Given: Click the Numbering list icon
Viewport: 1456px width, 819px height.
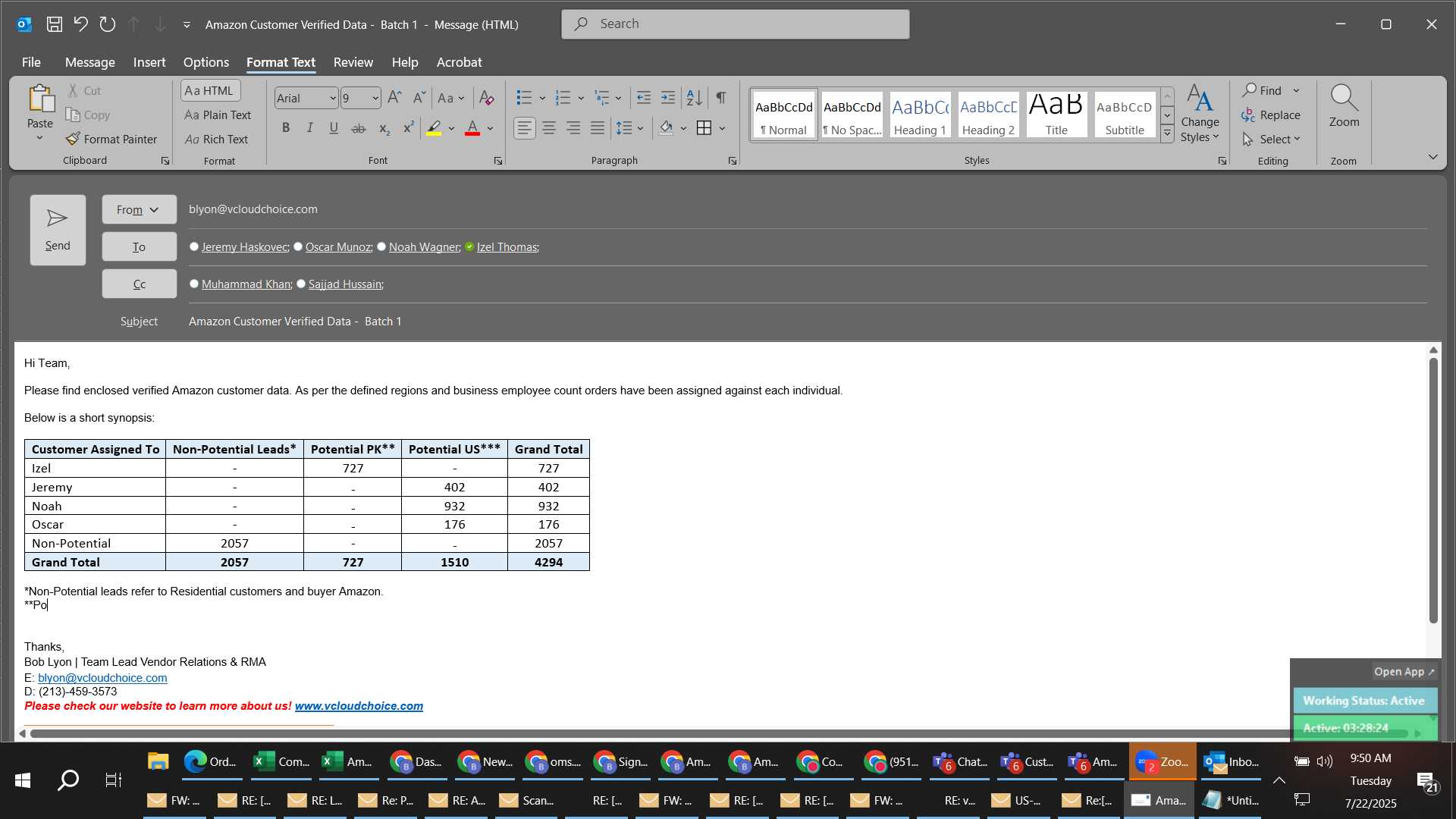Looking at the screenshot, I should point(563,98).
